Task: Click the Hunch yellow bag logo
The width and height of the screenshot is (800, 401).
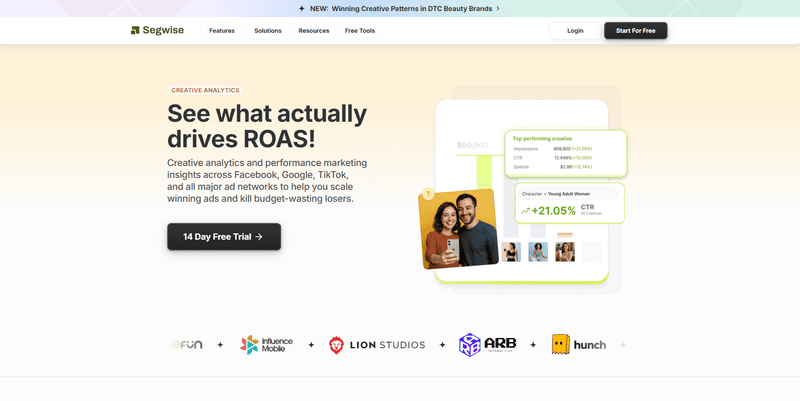Action: click(x=561, y=345)
